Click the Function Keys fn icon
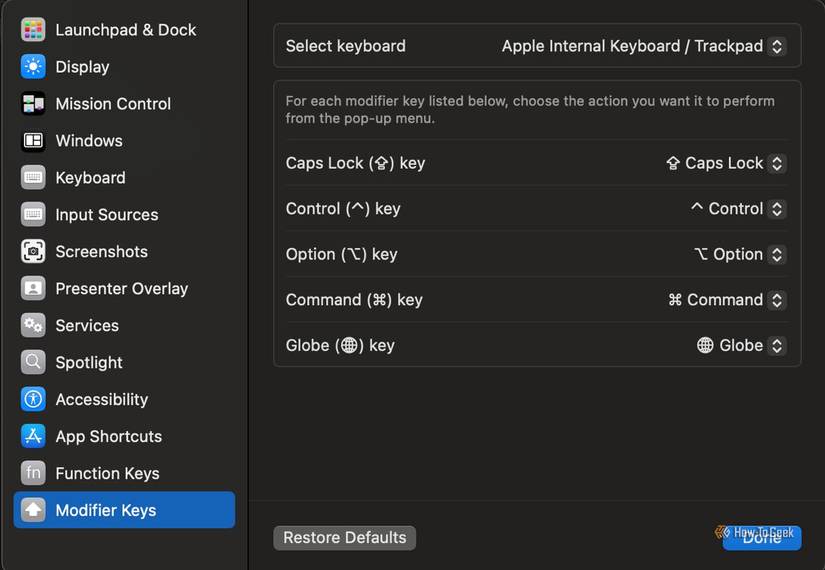The image size is (825, 570). (x=33, y=473)
